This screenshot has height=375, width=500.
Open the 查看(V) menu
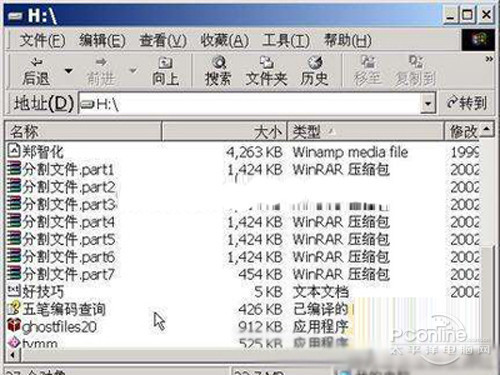[163, 41]
